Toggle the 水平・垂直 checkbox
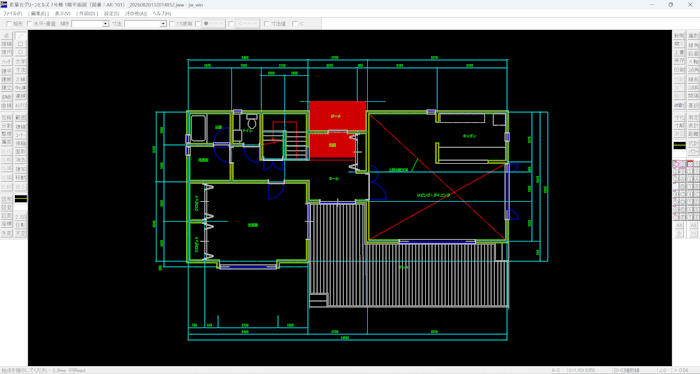The height and width of the screenshot is (374, 700). click(x=30, y=24)
